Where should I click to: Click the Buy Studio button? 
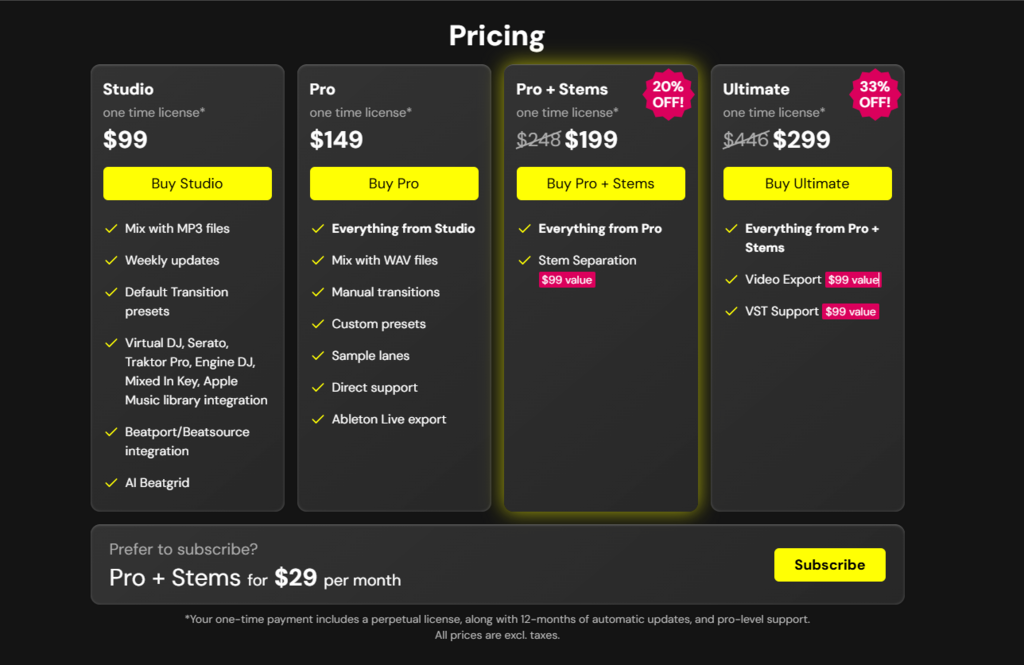[187, 184]
